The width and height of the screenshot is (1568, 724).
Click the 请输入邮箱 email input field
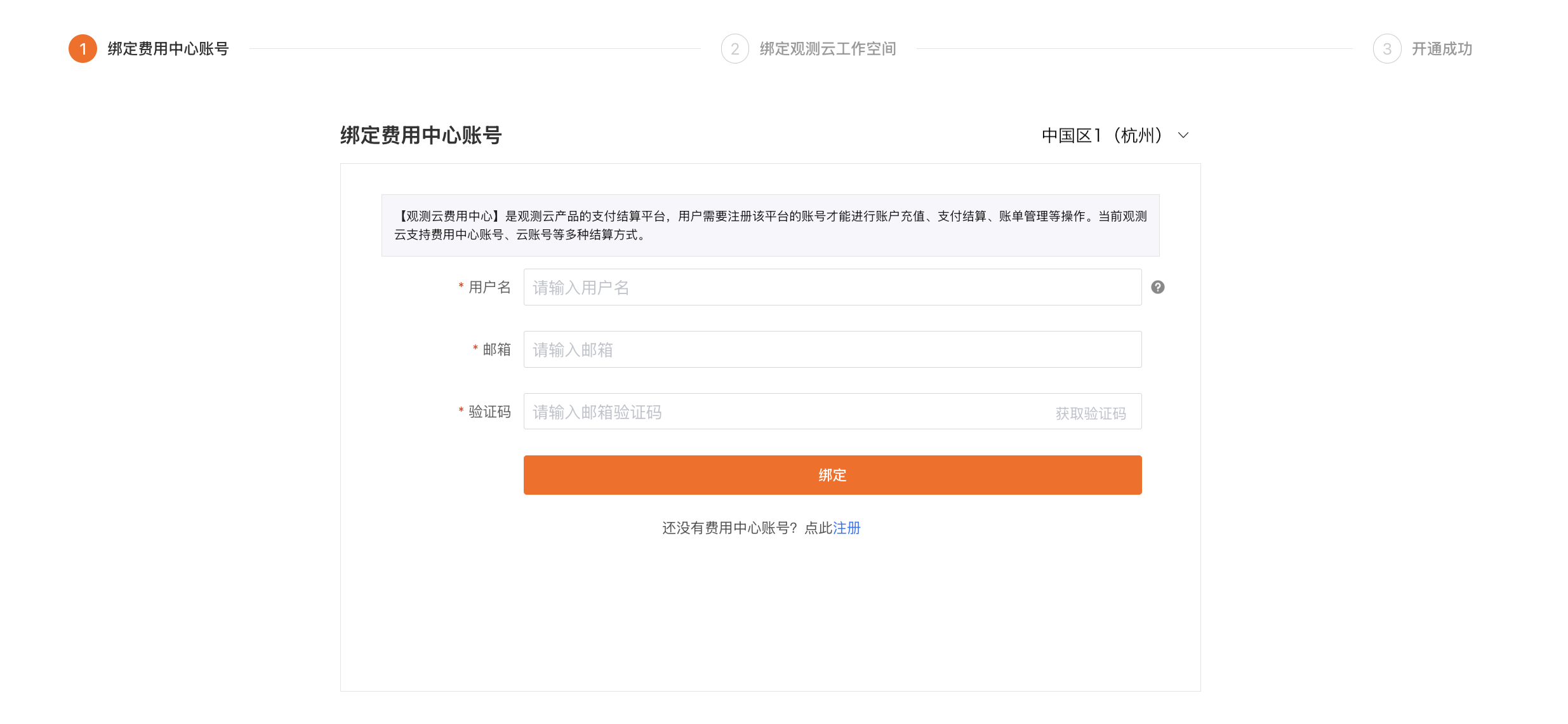click(832, 349)
